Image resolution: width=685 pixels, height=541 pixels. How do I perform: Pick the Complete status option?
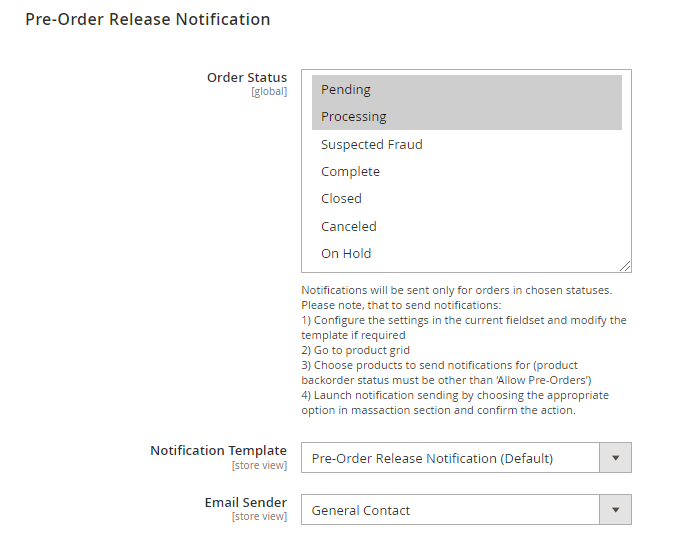click(x=350, y=172)
